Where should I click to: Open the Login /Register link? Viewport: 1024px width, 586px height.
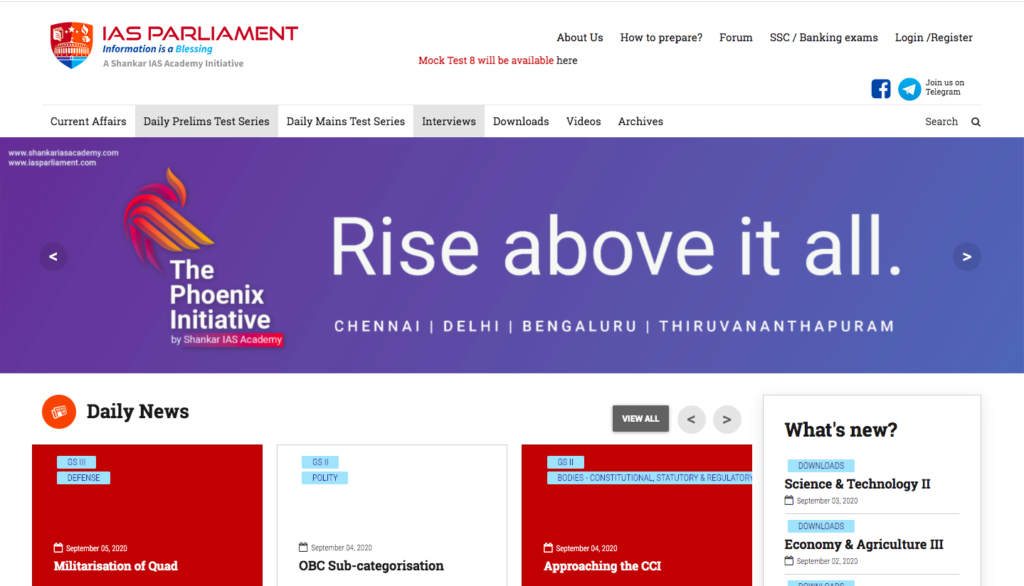[933, 38]
